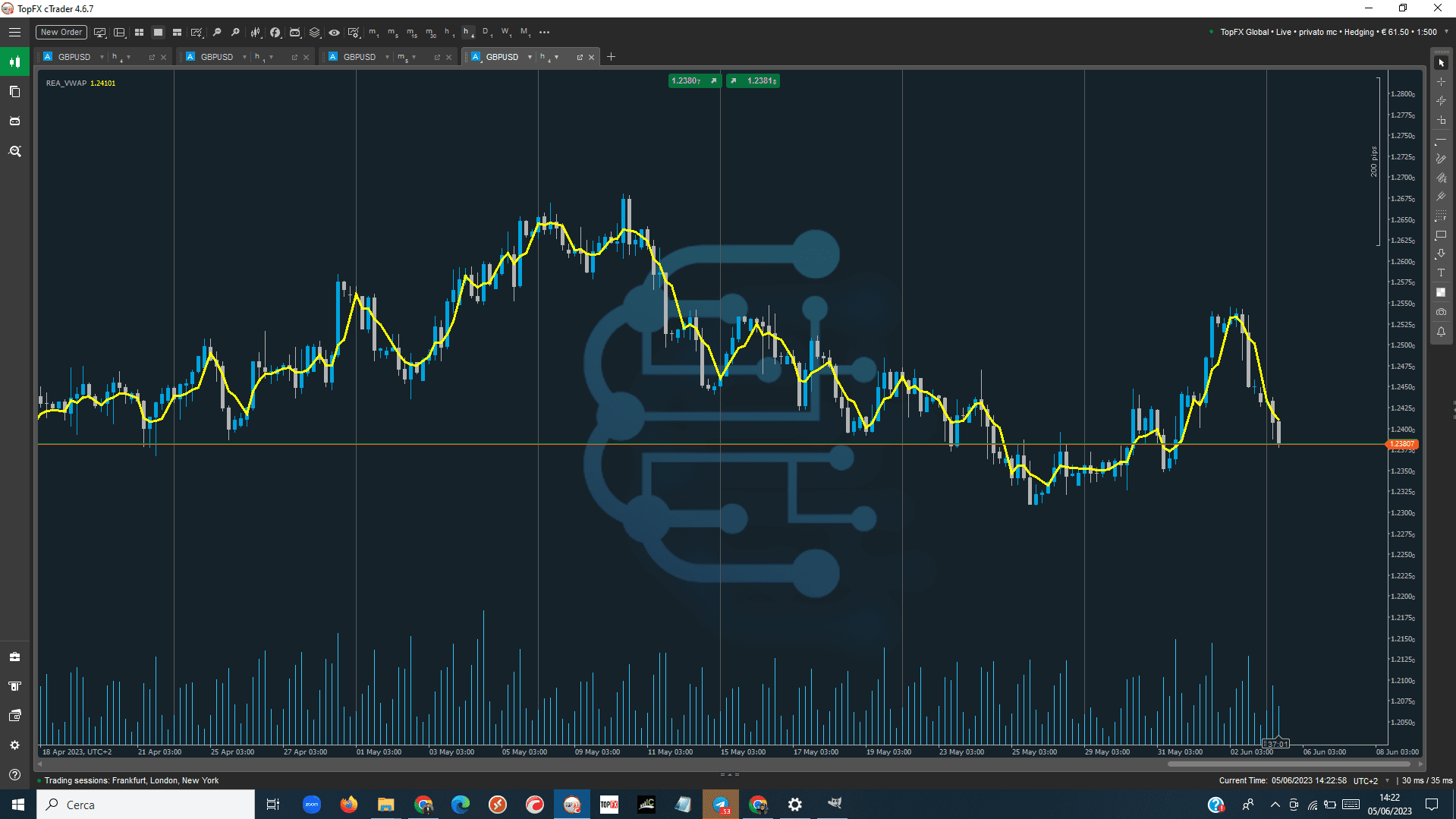The width and height of the screenshot is (1456, 819).
Task: Select the text annotation tool
Action: point(1441,273)
